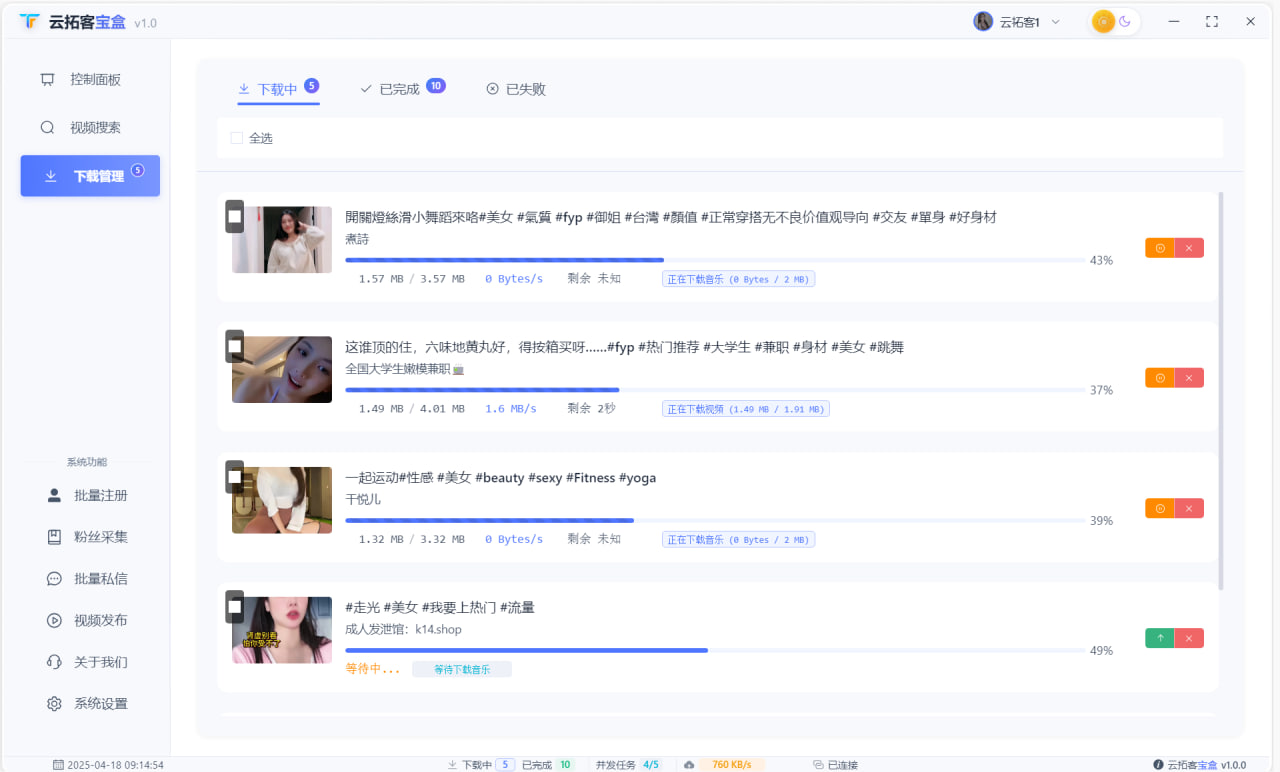1280x772 pixels.
Task: Cancel the third download with red X icon
Action: (x=1189, y=509)
